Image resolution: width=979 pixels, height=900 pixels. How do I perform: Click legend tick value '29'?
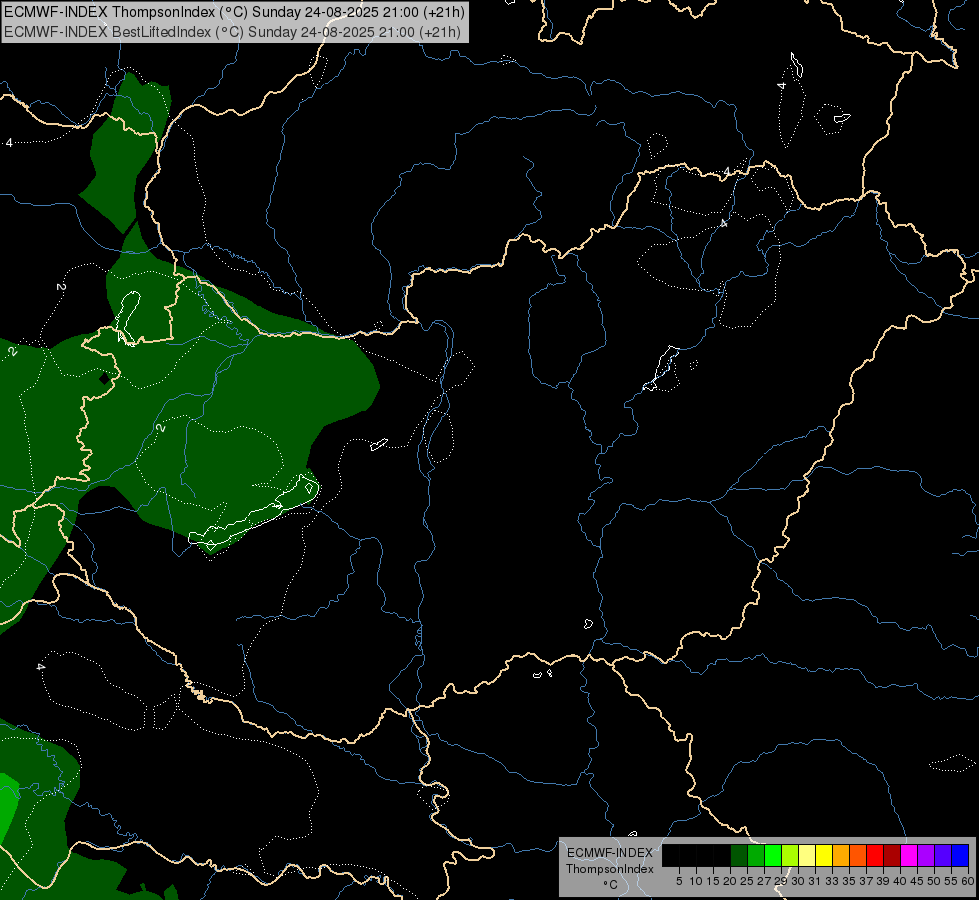pos(781,881)
